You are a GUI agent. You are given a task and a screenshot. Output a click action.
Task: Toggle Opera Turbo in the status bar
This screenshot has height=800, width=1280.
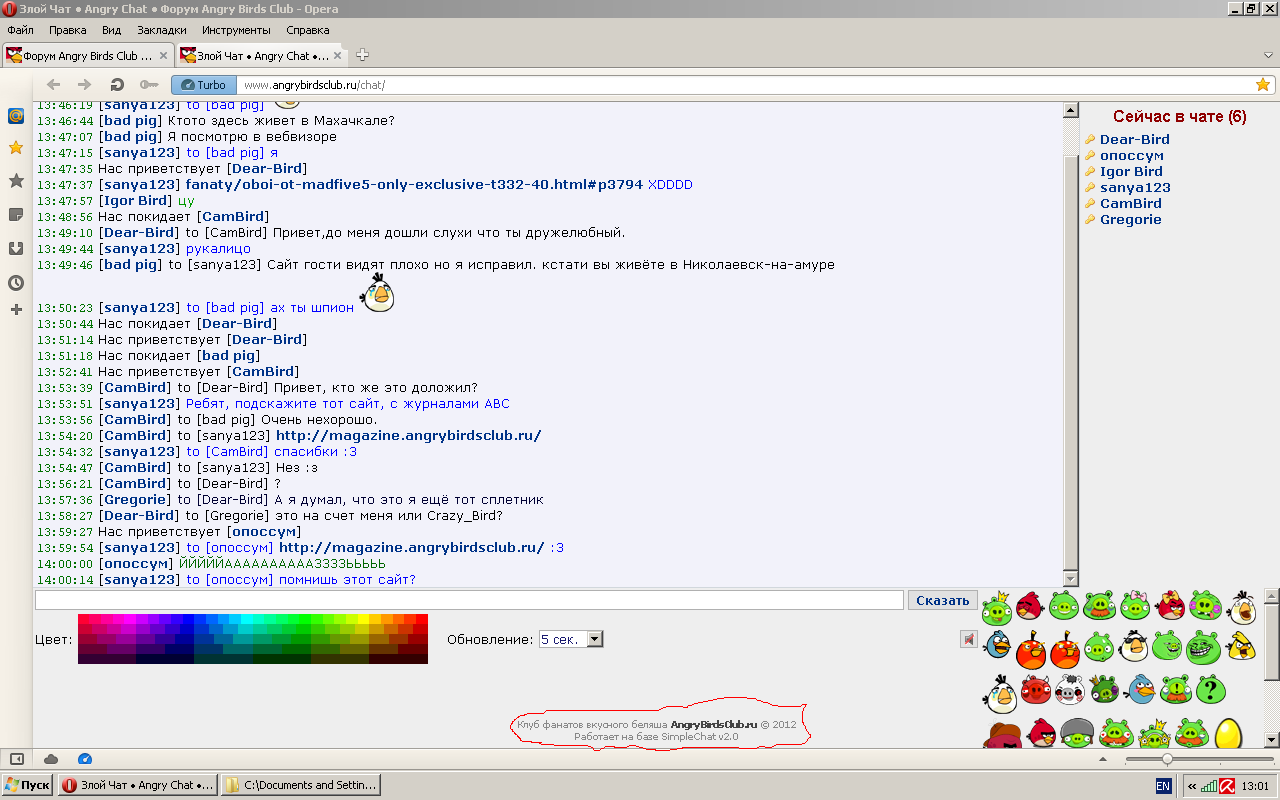pyautogui.click(x=84, y=759)
